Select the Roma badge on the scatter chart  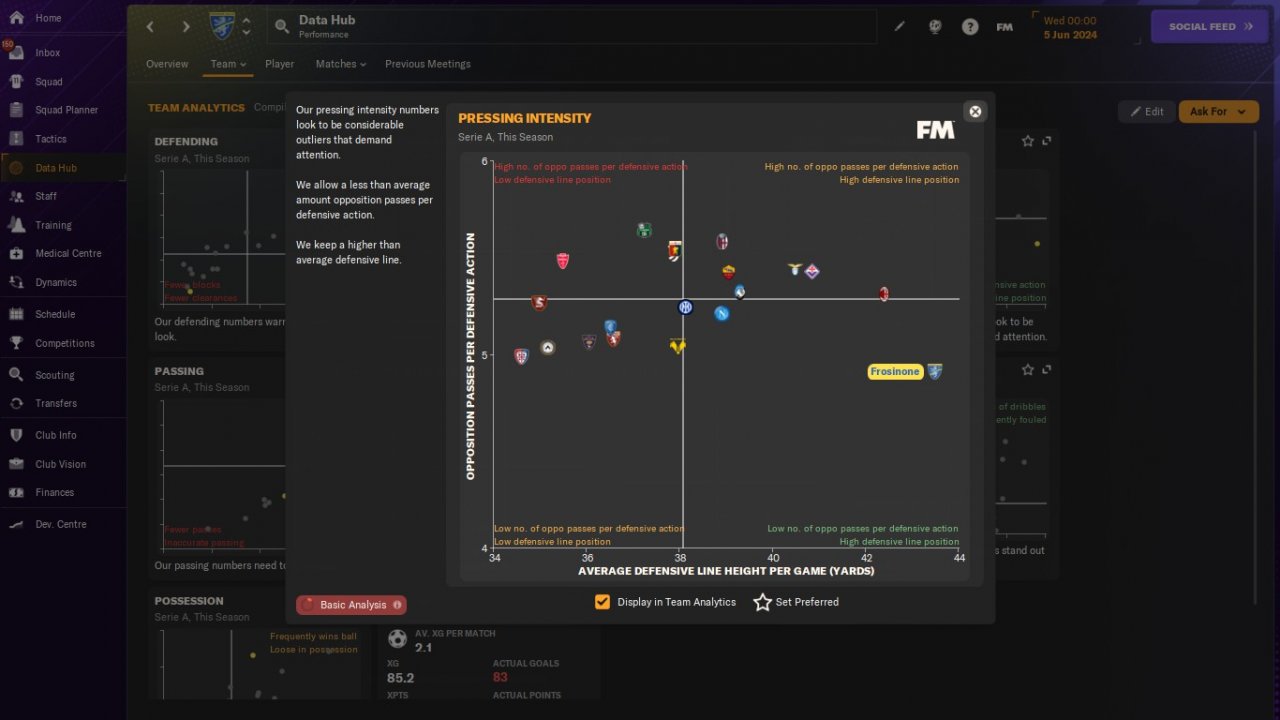click(728, 271)
